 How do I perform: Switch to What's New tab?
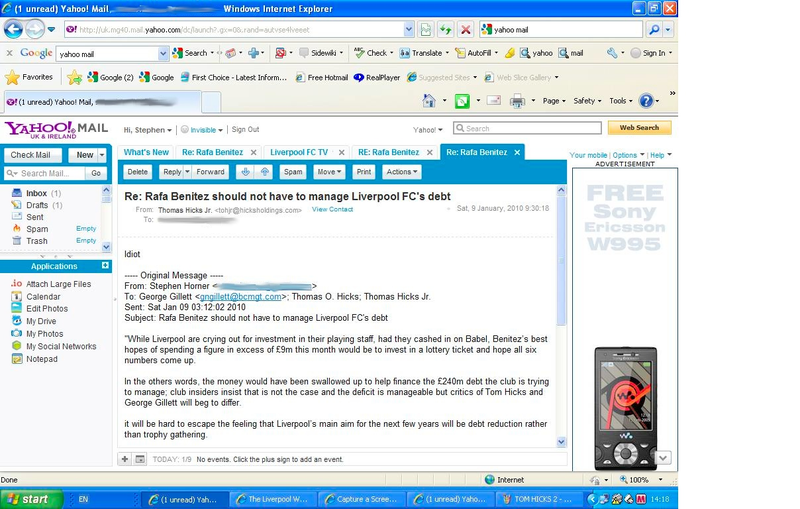pos(146,152)
